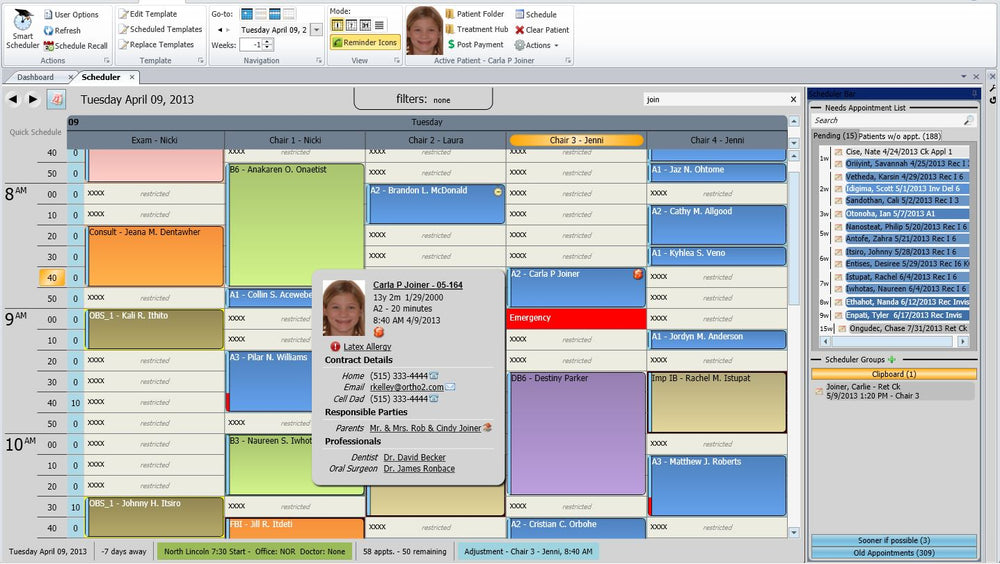Select the third Go-to calendar view icon
This screenshot has width=1000, height=564.
pos(274,13)
